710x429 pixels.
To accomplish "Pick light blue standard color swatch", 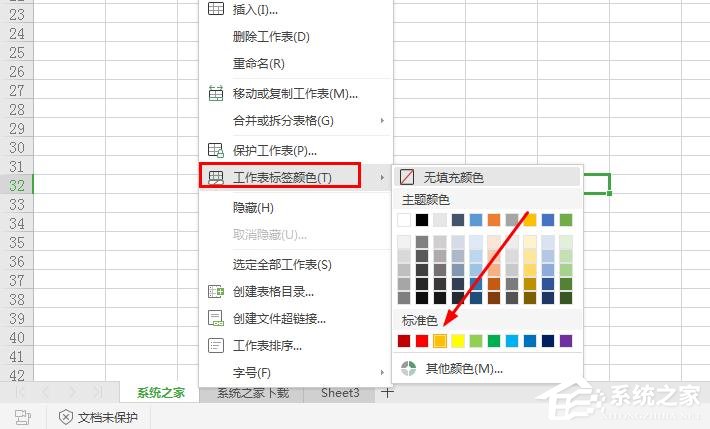I will pos(512,341).
